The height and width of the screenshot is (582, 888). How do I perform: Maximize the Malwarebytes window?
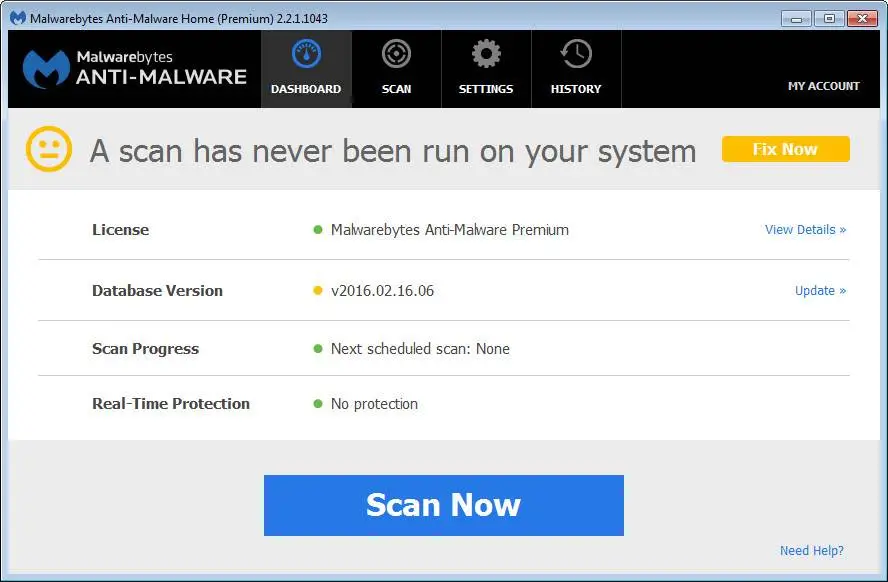coord(829,19)
